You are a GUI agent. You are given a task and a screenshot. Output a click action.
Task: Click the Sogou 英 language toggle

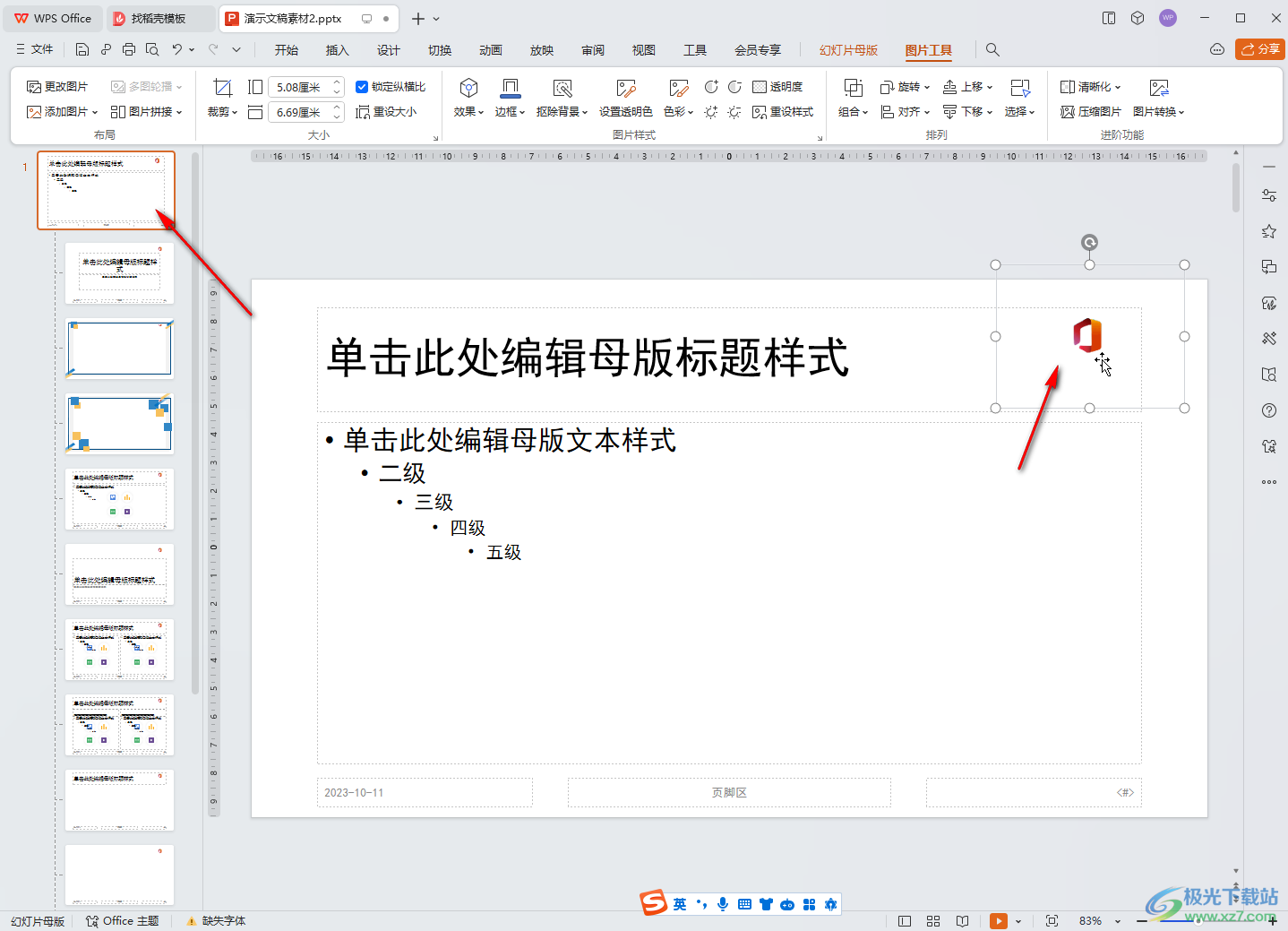coord(680,904)
